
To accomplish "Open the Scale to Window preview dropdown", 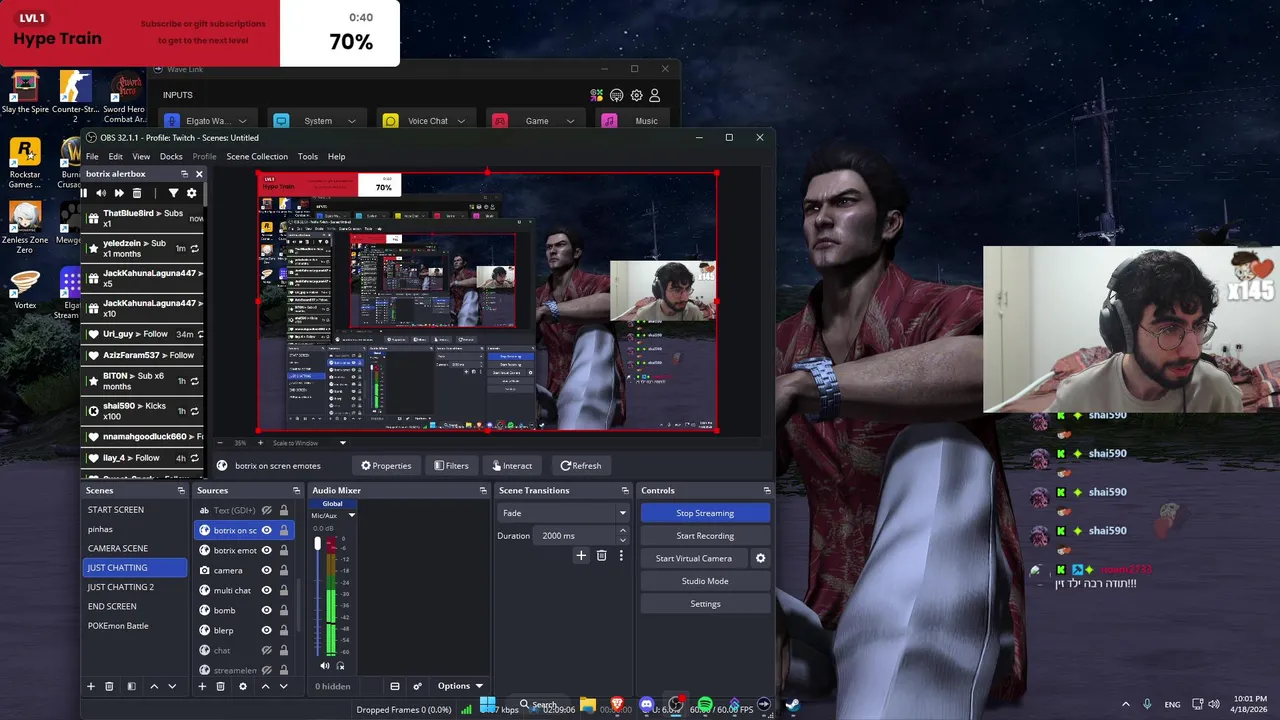I will 342,443.
